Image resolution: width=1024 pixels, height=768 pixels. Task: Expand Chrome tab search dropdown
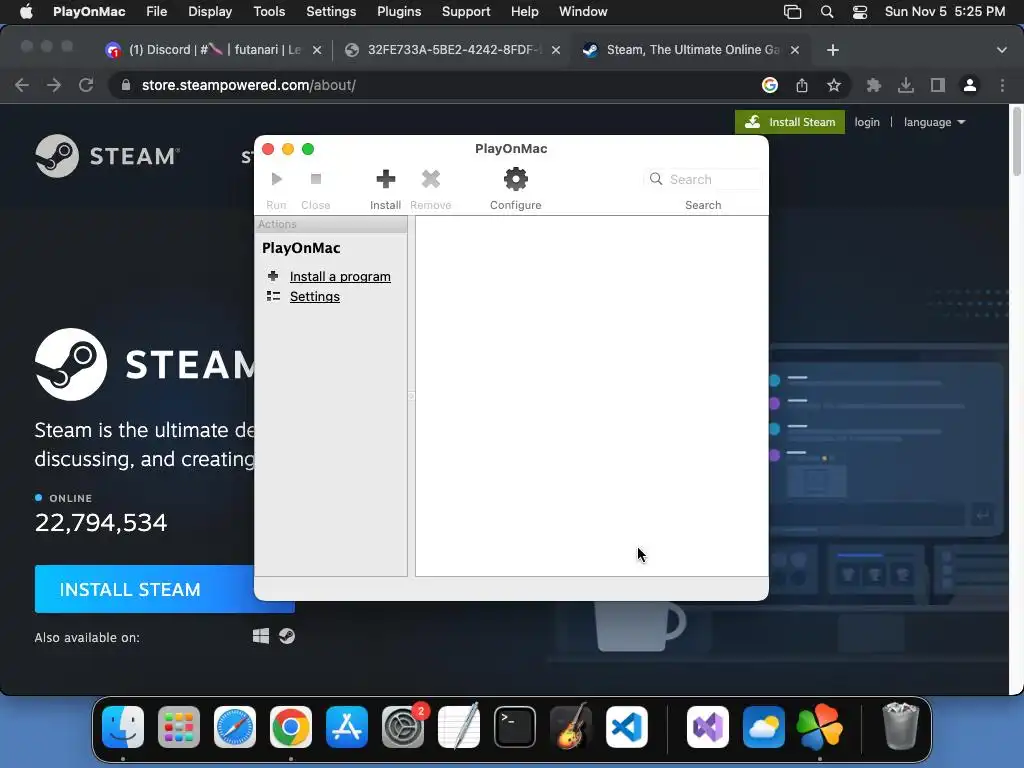click(x=1002, y=50)
